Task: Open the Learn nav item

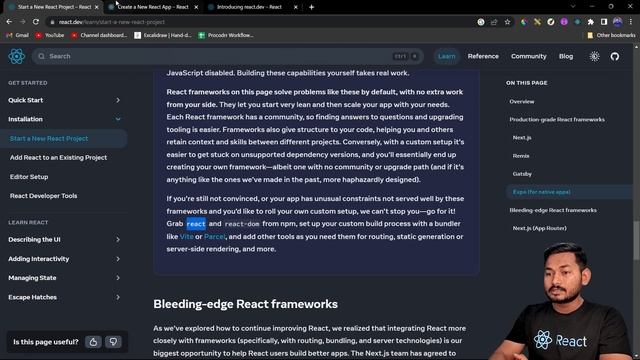Action: pyautogui.click(x=446, y=56)
